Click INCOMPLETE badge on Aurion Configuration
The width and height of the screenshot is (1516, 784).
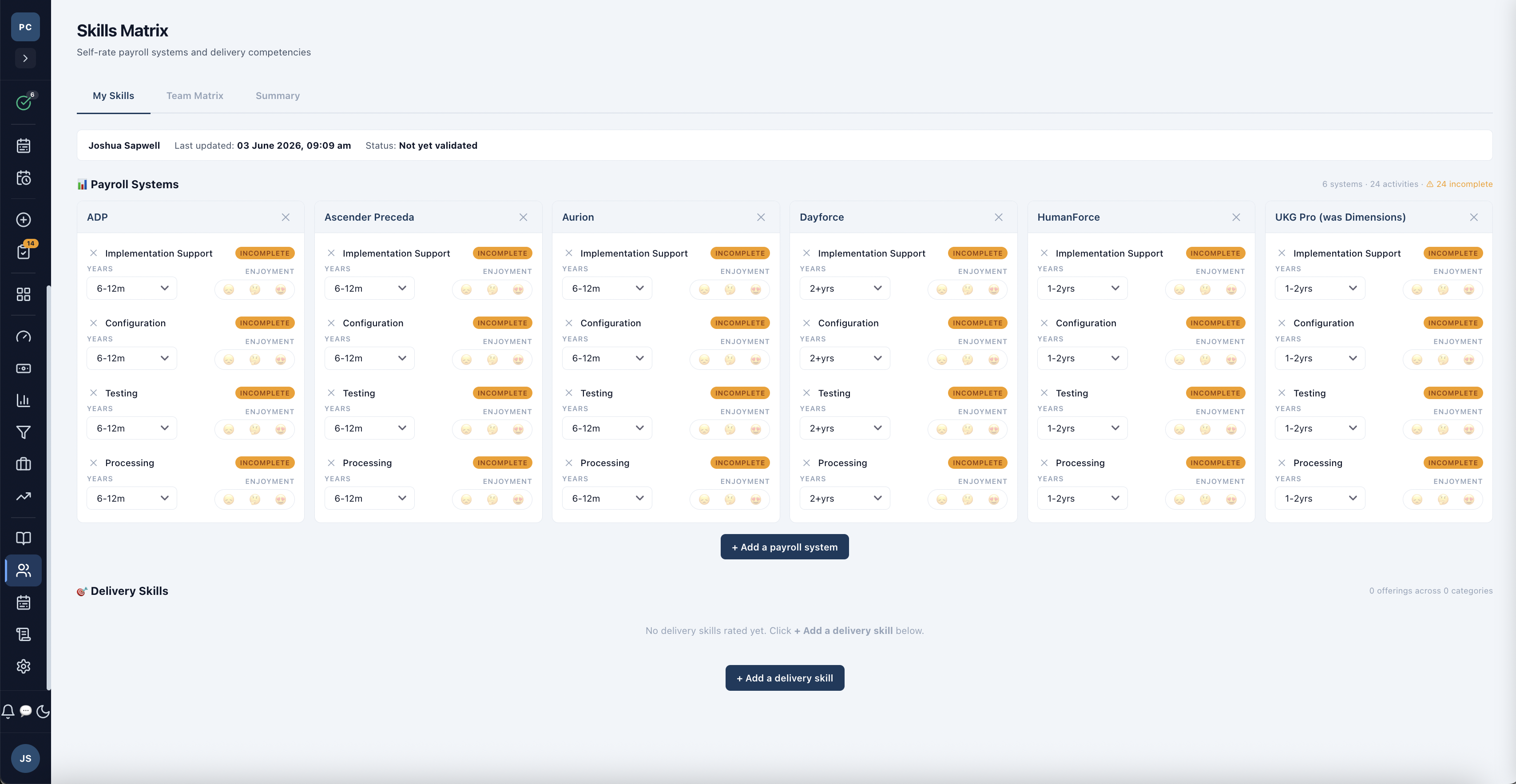740,323
